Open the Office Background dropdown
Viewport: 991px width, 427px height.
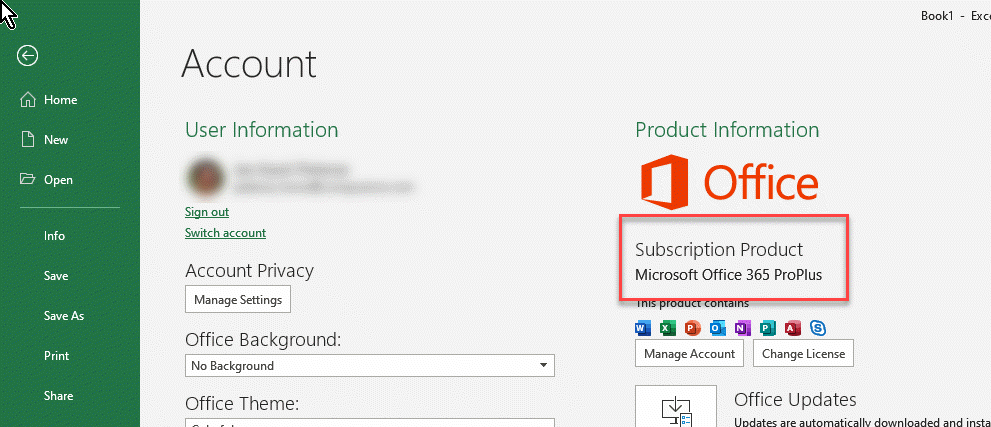[370, 366]
